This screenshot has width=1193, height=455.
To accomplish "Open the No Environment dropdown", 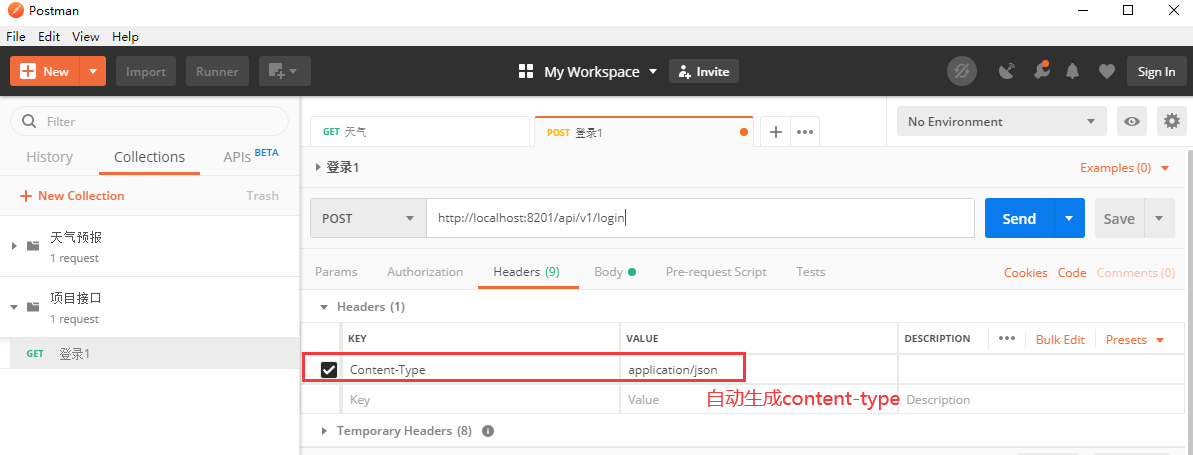I will (x=1001, y=122).
